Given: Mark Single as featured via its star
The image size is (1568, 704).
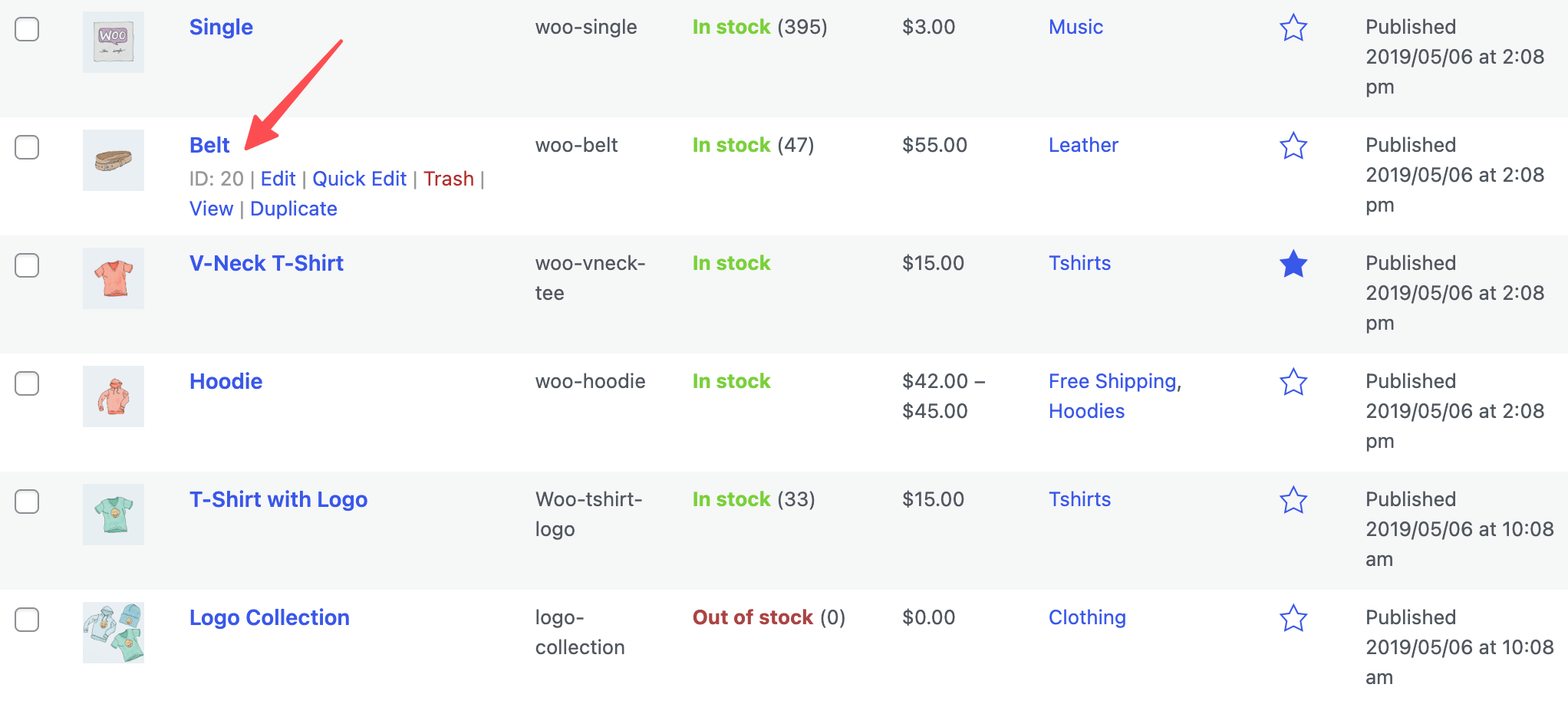Looking at the screenshot, I should coord(1293,28).
